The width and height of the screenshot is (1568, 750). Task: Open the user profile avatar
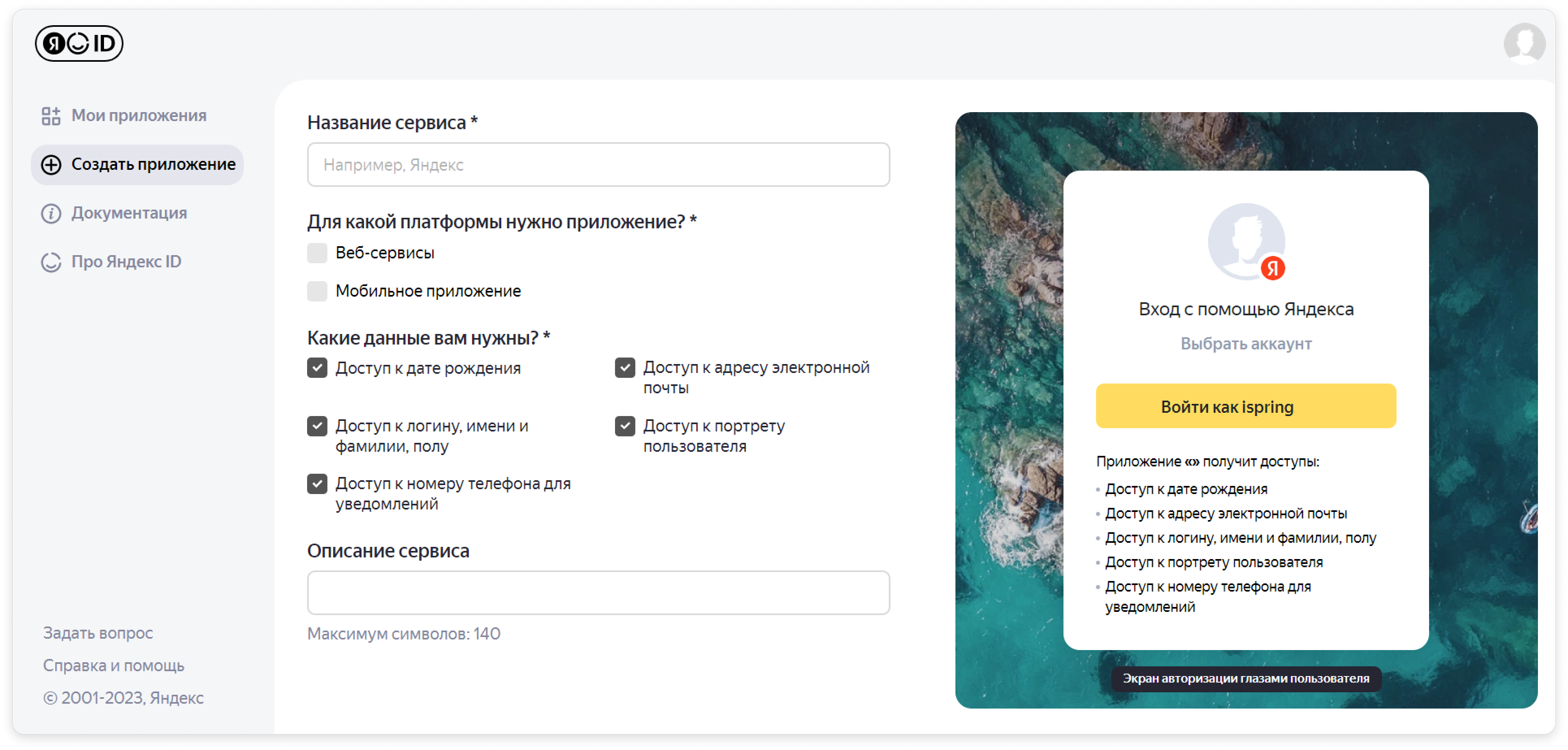1524,44
